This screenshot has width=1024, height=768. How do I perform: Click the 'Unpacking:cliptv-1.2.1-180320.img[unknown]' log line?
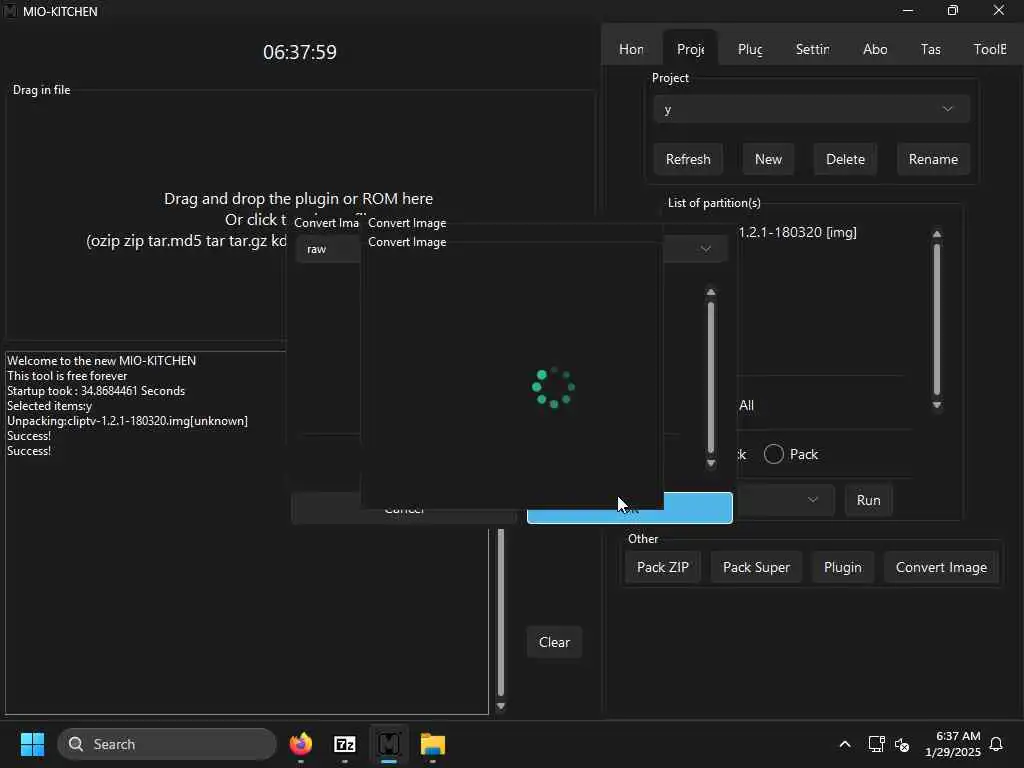tap(127, 421)
